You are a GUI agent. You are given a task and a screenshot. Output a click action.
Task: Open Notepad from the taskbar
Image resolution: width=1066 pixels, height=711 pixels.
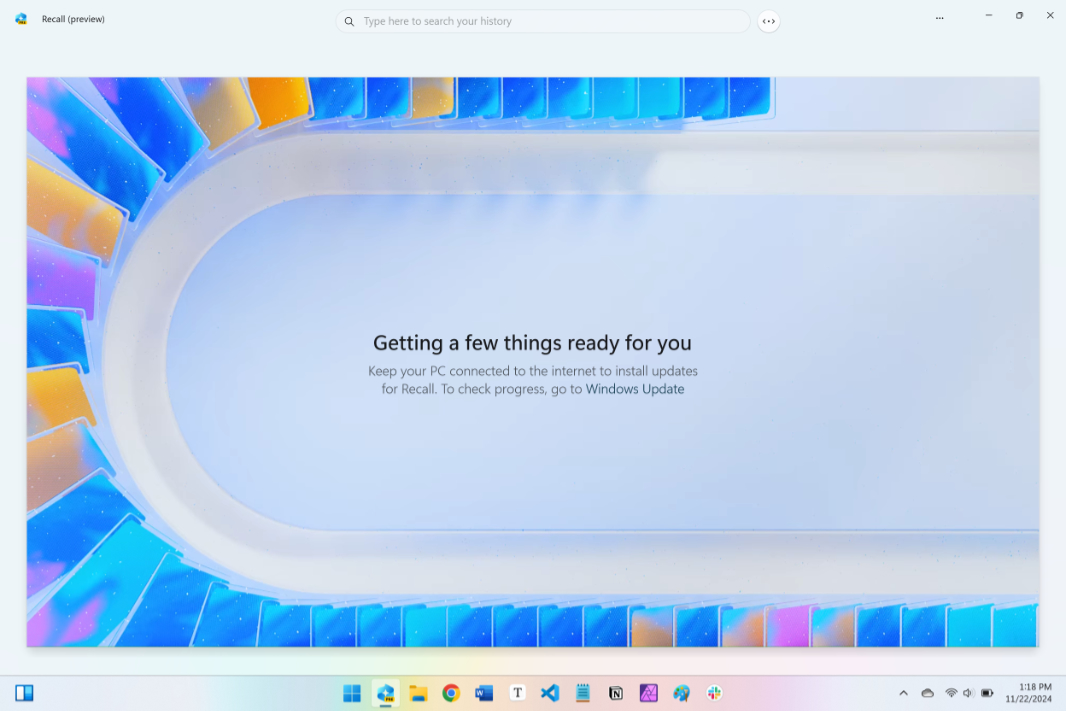click(583, 693)
